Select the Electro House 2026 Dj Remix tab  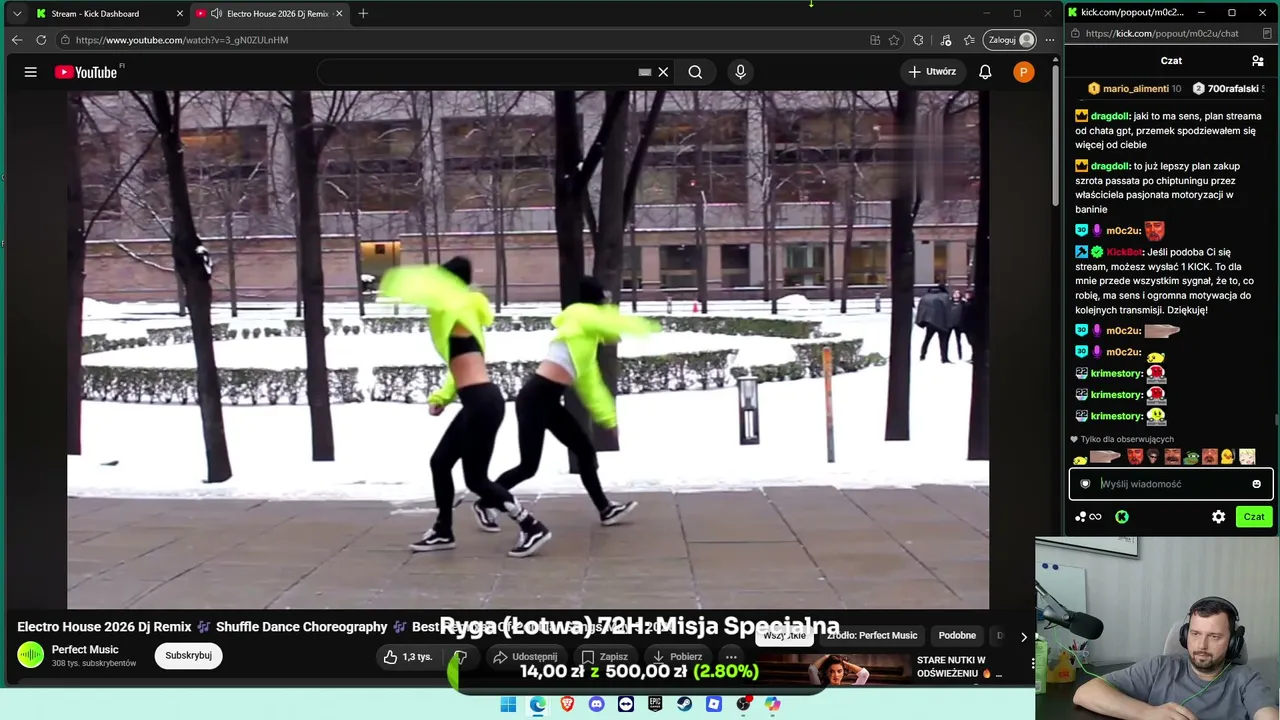click(x=268, y=14)
